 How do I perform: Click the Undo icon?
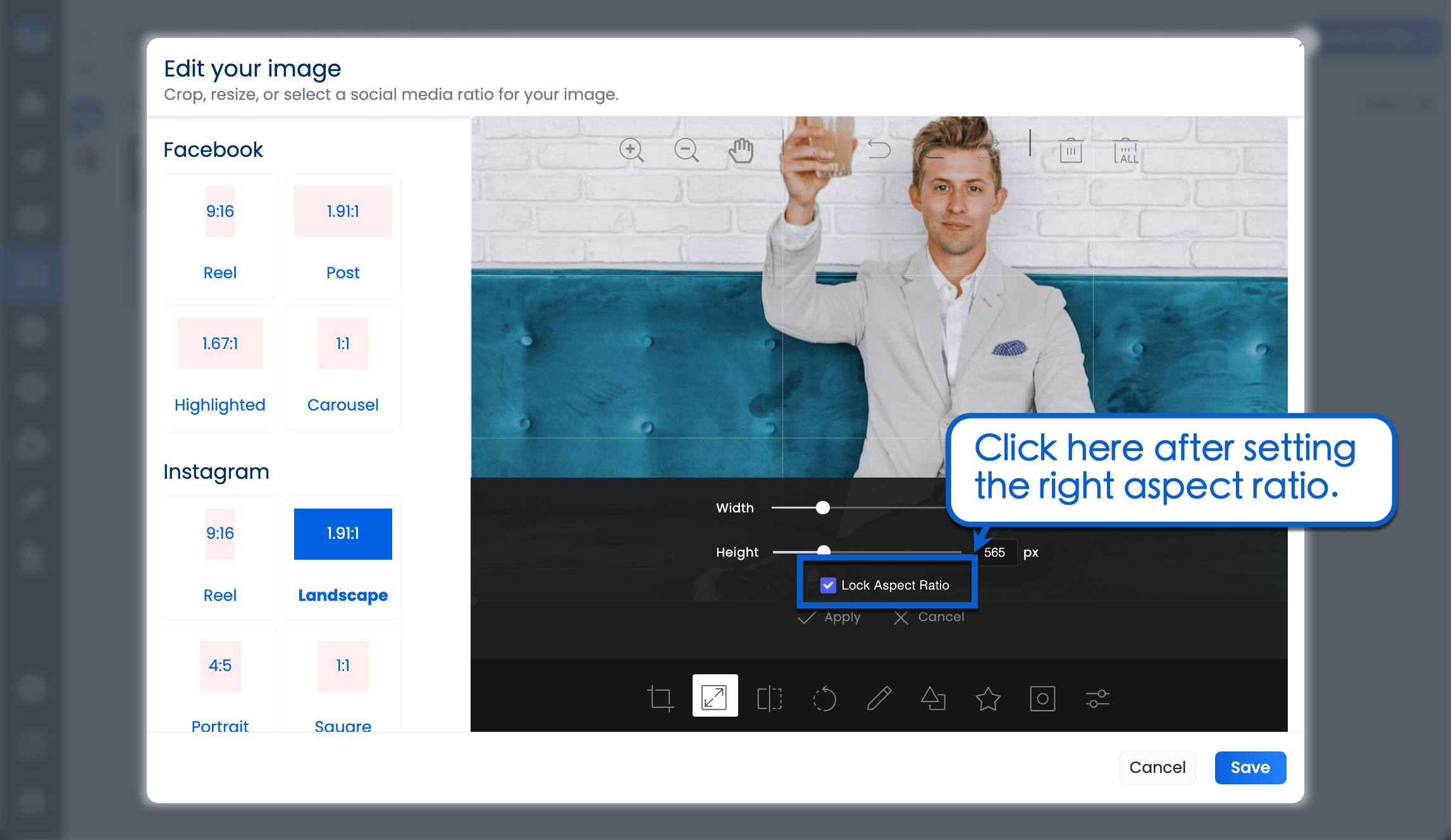pos(880,150)
